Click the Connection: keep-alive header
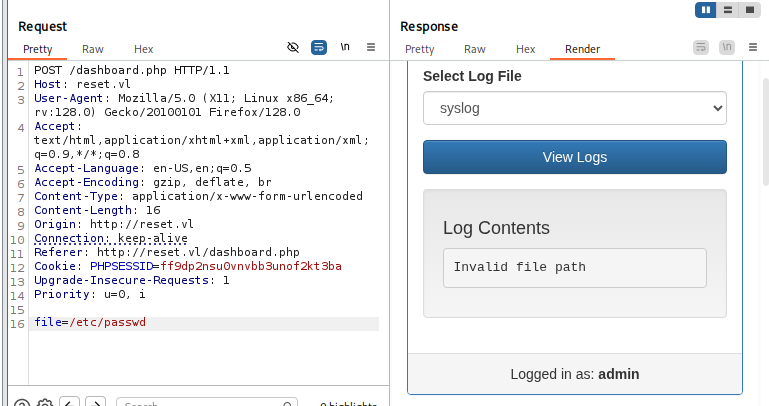 111,238
